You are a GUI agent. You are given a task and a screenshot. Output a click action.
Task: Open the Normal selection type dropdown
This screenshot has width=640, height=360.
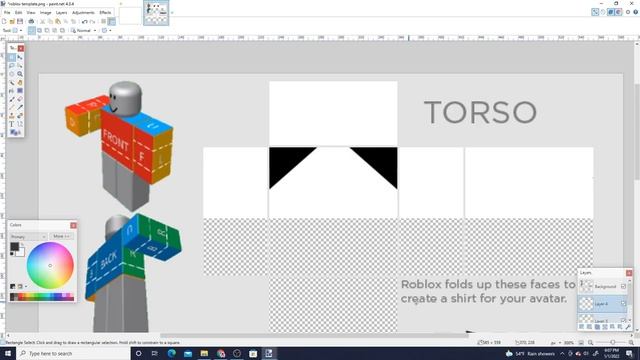[84, 30]
